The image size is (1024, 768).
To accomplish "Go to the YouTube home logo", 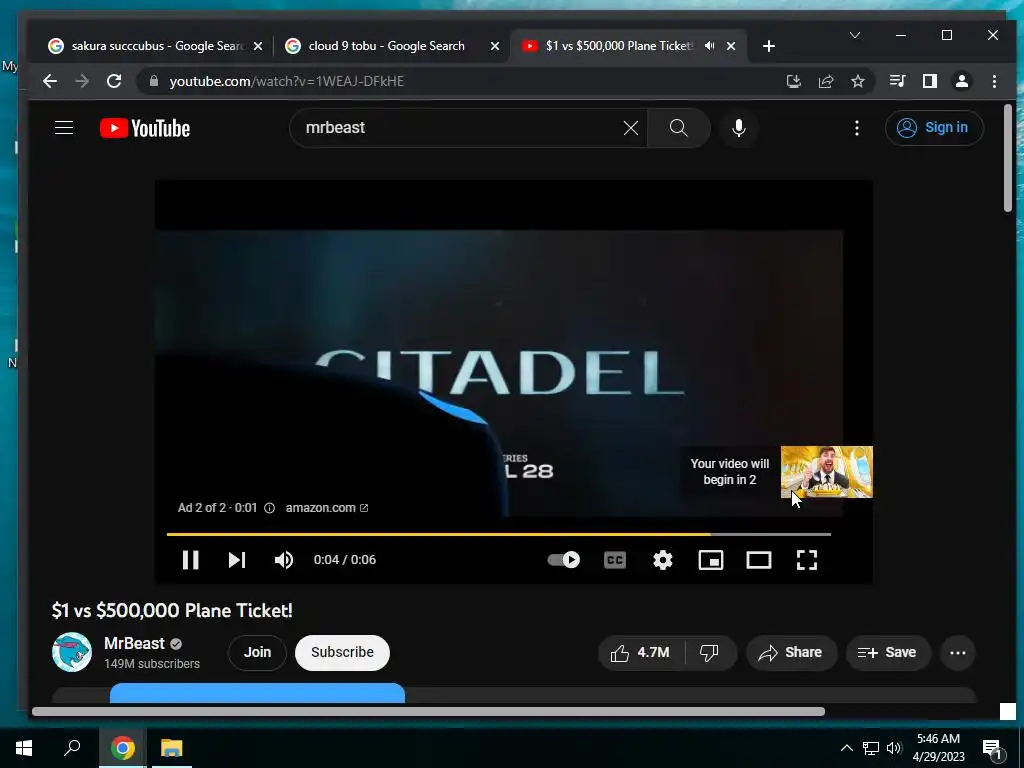I will pyautogui.click(x=145, y=128).
